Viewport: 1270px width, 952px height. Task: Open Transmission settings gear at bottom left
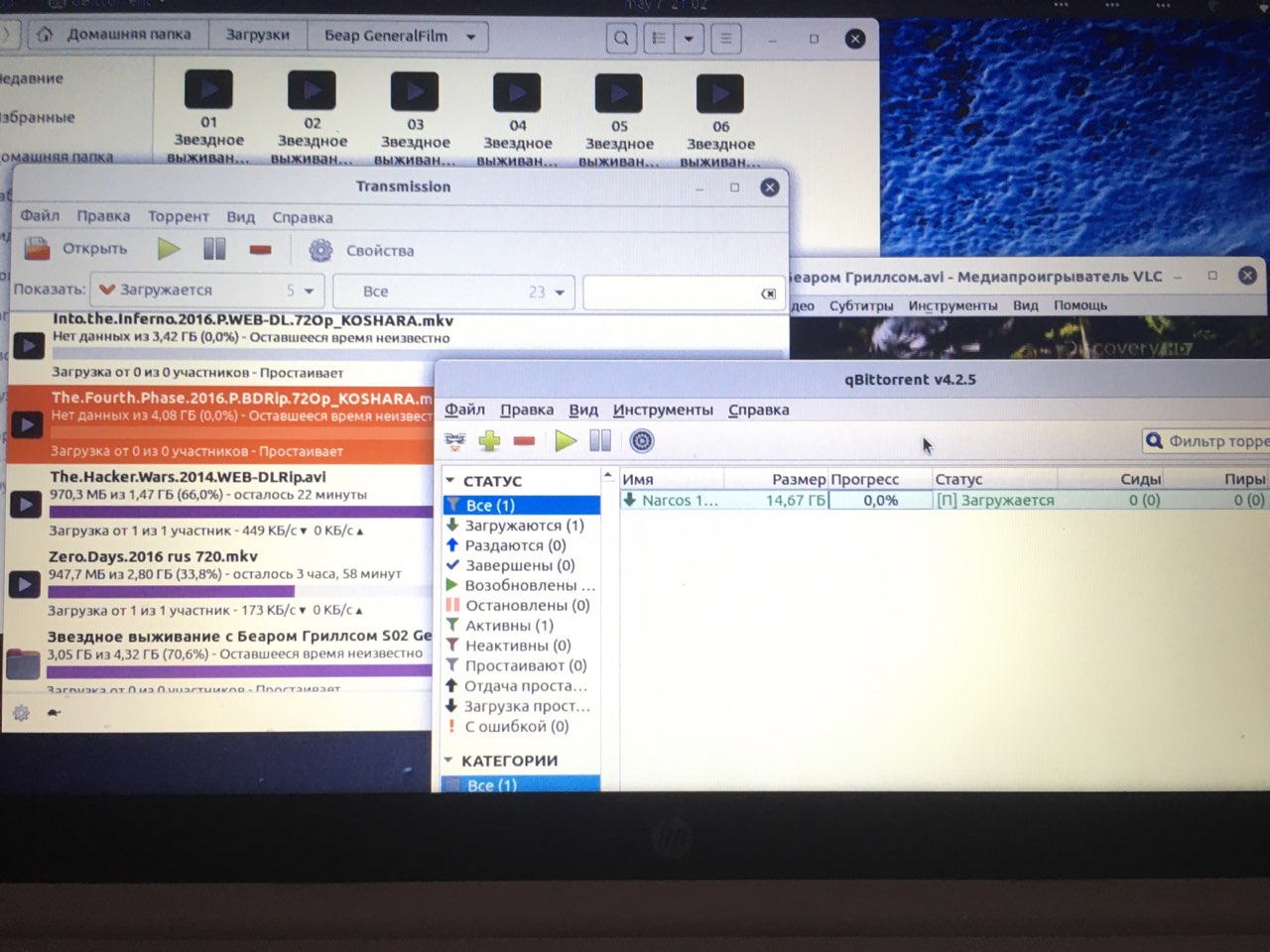coord(21,712)
